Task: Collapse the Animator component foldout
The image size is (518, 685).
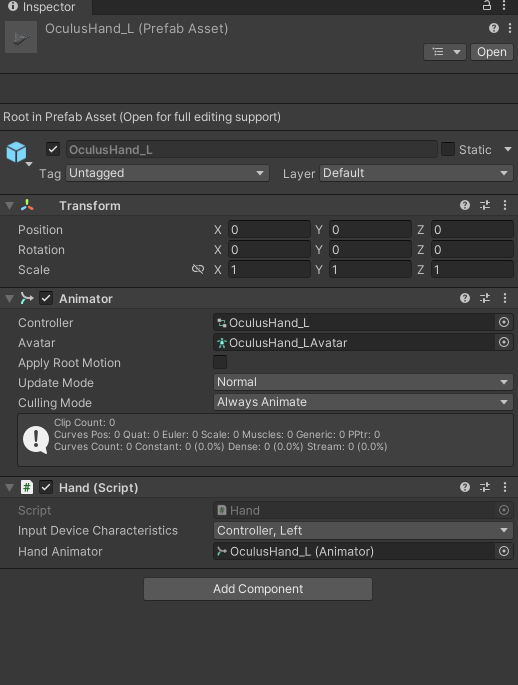Action: (x=9, y=299)
